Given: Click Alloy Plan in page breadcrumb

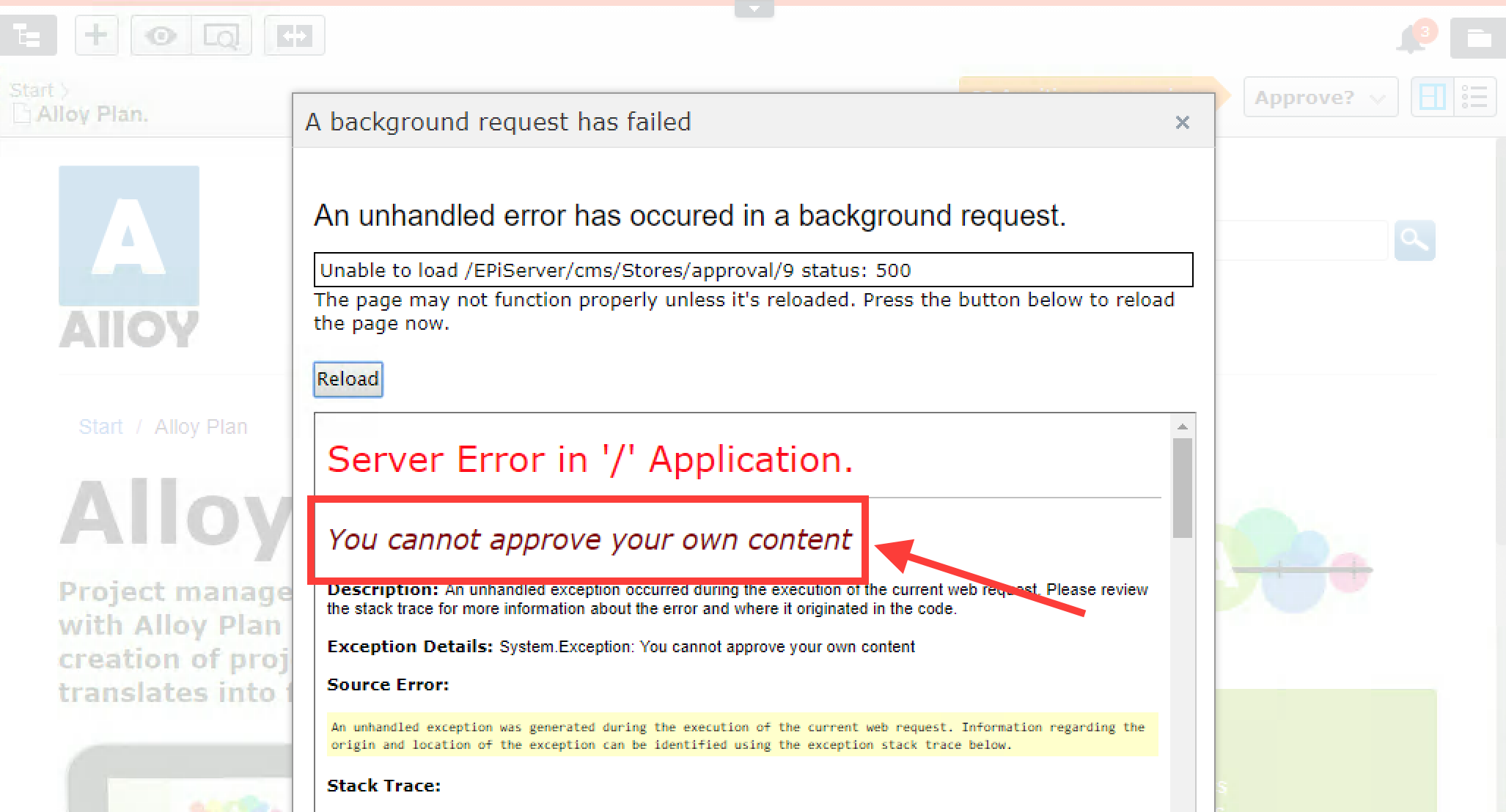Looking at the screenshot, I should coord(200,427).
